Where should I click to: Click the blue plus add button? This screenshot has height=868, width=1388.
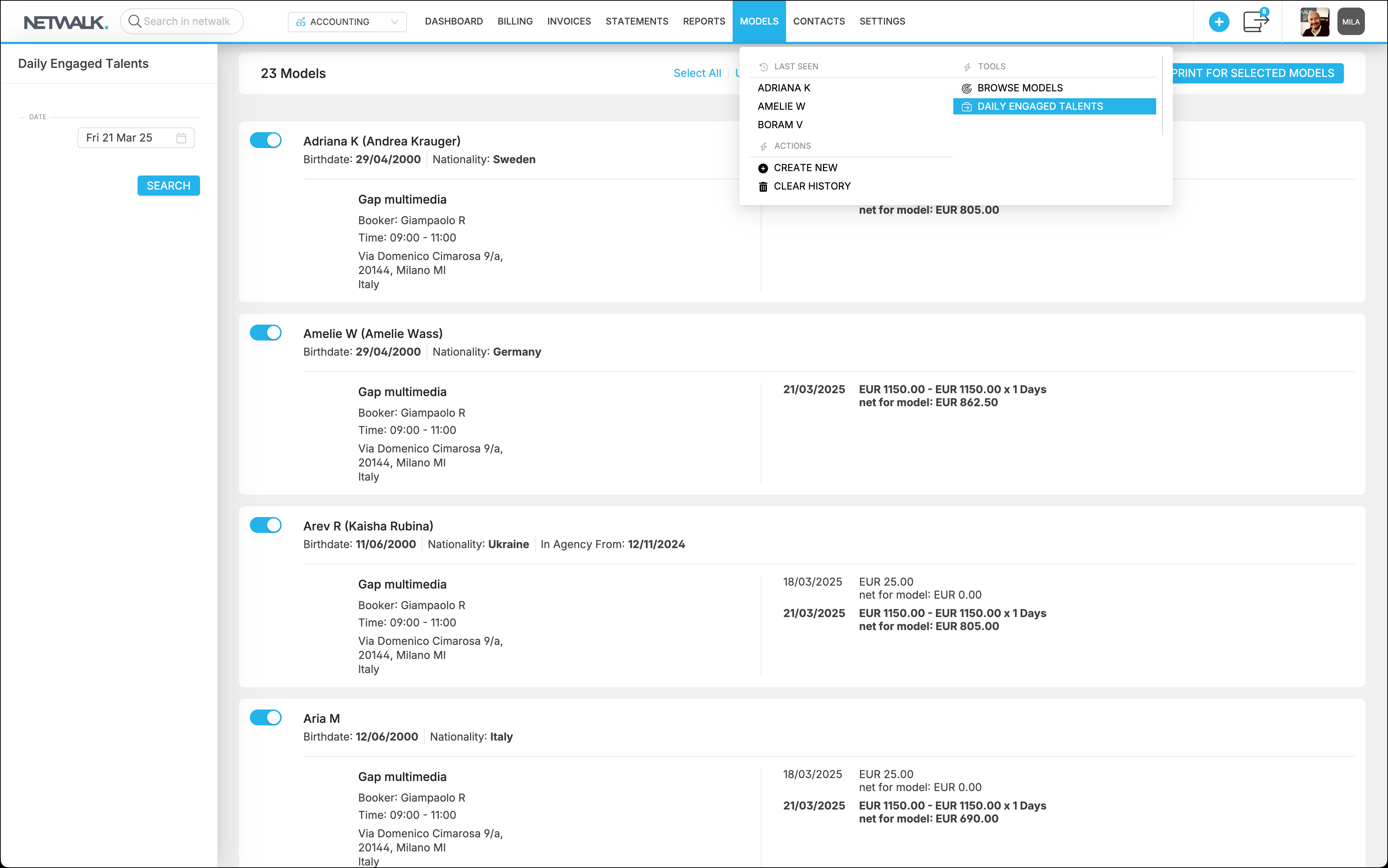[x=1218, y=22]
